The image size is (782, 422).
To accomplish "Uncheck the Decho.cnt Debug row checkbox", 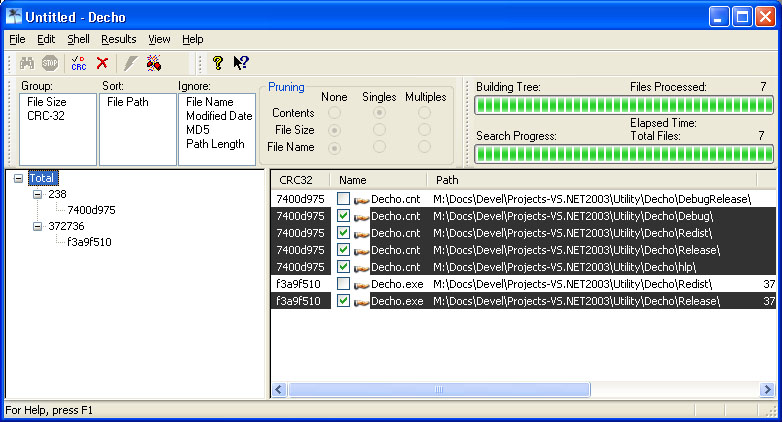I will tap(343, 215).
